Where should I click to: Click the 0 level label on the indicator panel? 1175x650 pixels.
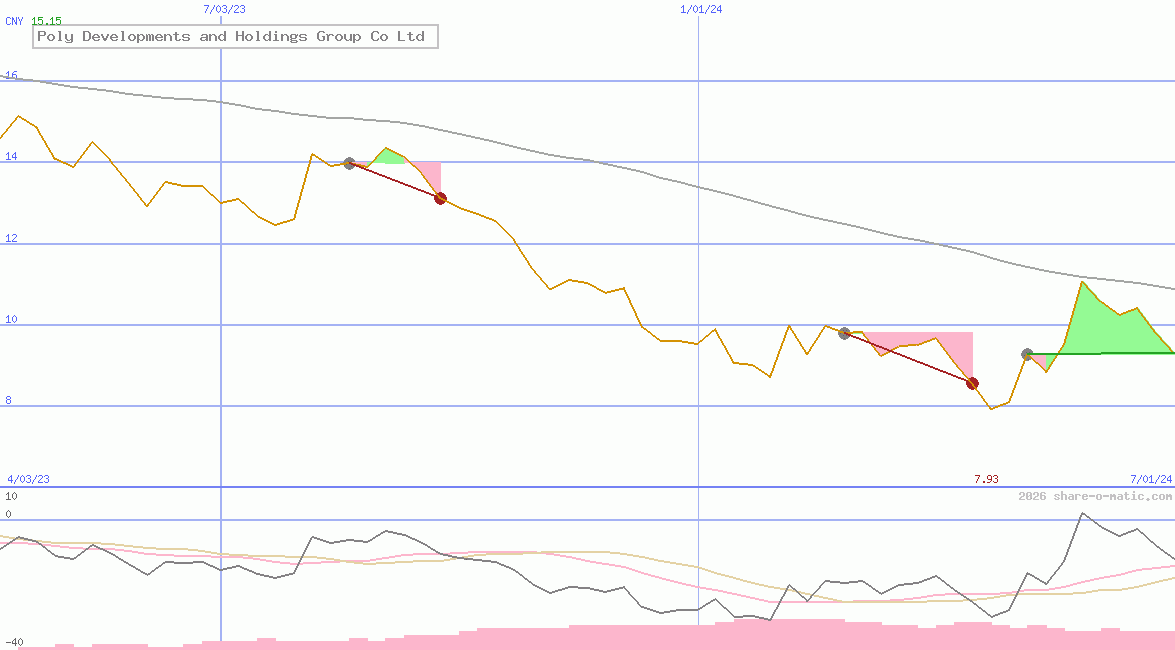[8, 514]
